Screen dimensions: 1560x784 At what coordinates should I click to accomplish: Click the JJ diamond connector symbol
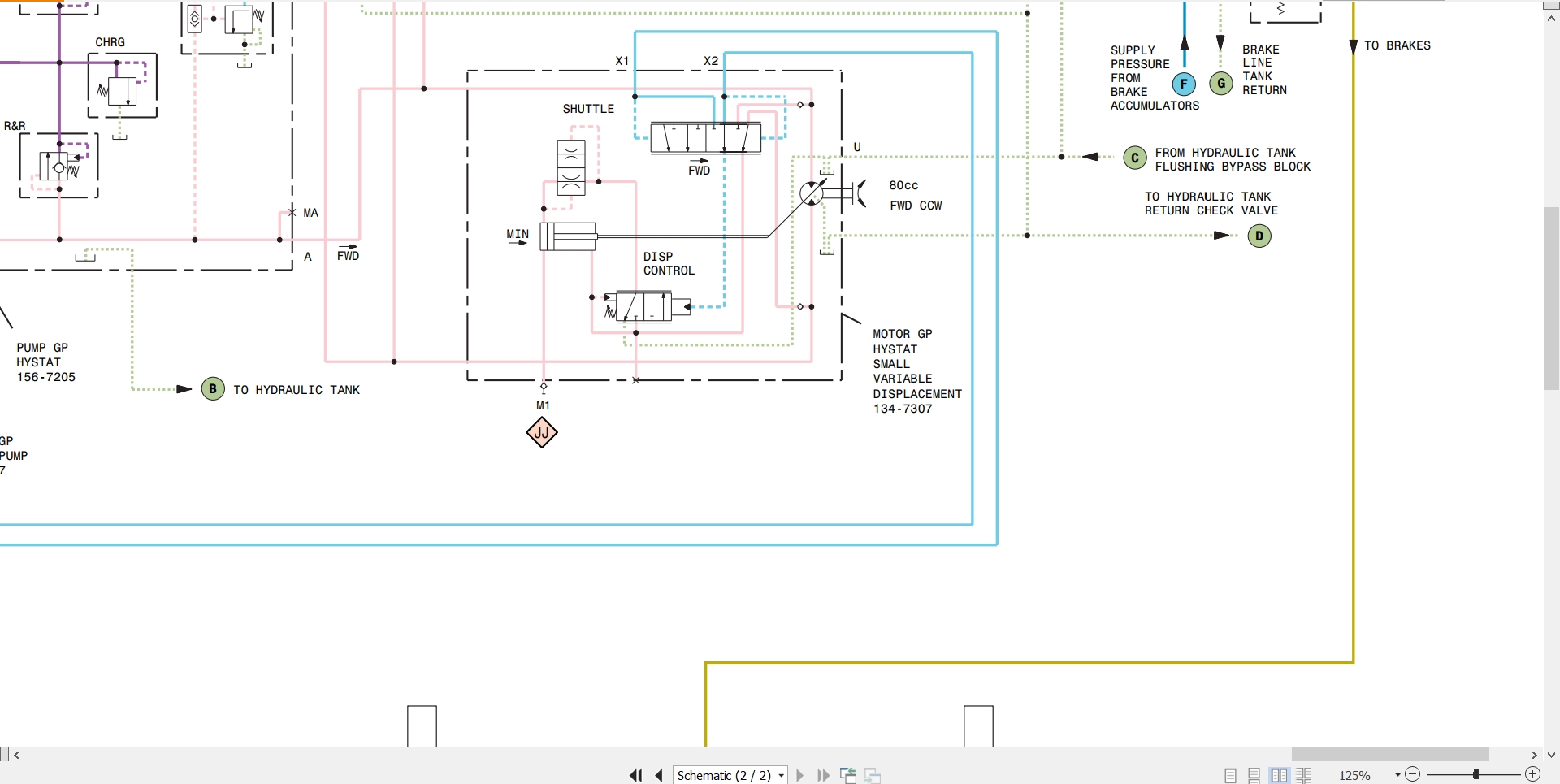point(542,432)
